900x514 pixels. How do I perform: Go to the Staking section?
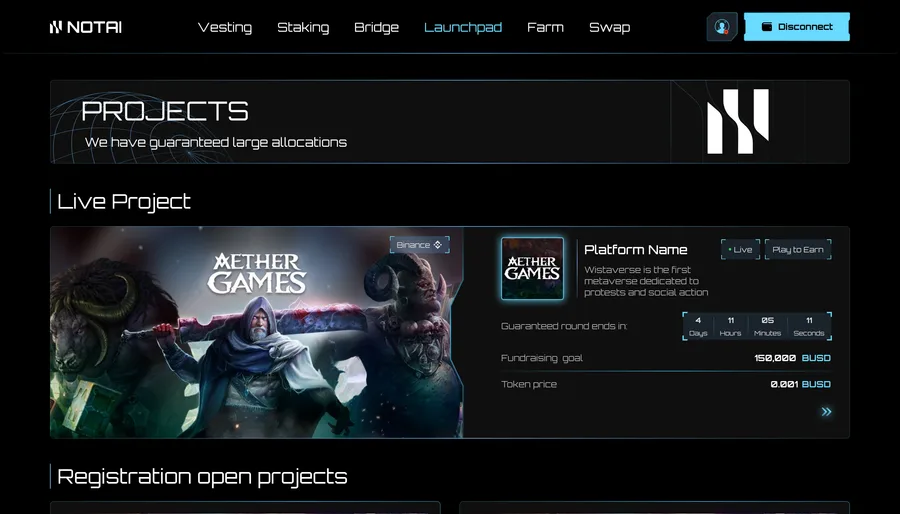click(303, 27)
